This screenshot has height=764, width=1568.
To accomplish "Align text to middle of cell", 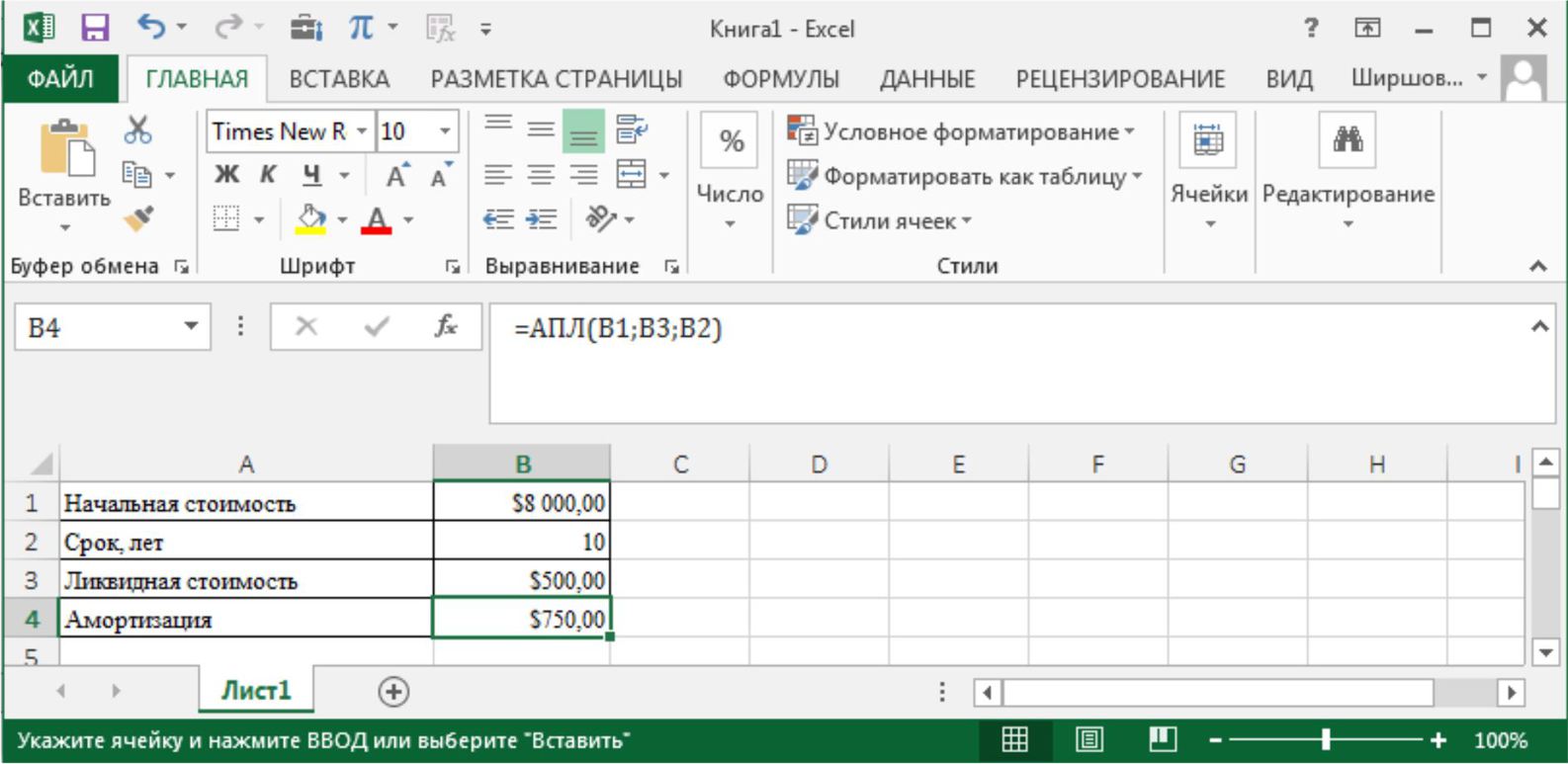I will (x=540, y=130).
